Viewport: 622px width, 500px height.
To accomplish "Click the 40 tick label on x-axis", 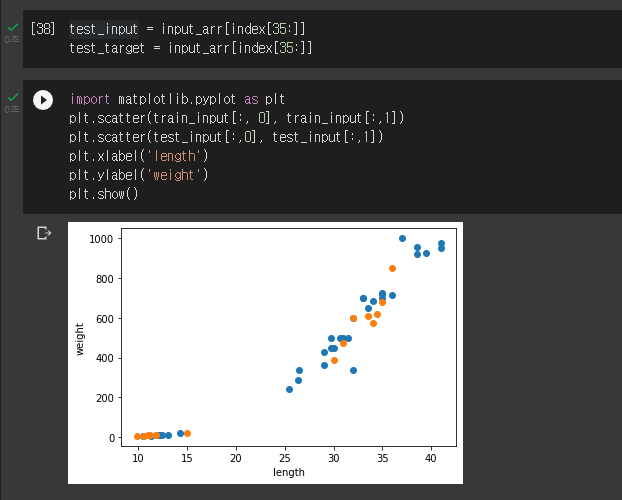I will click(431, 458).
